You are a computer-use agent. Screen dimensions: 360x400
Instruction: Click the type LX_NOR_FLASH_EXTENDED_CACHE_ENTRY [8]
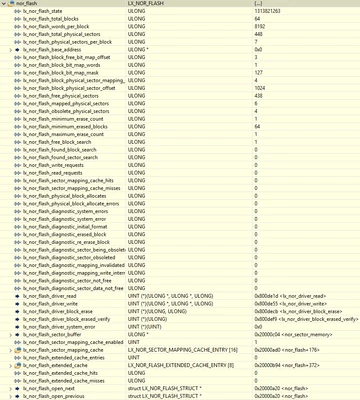[x=181, y=365]
